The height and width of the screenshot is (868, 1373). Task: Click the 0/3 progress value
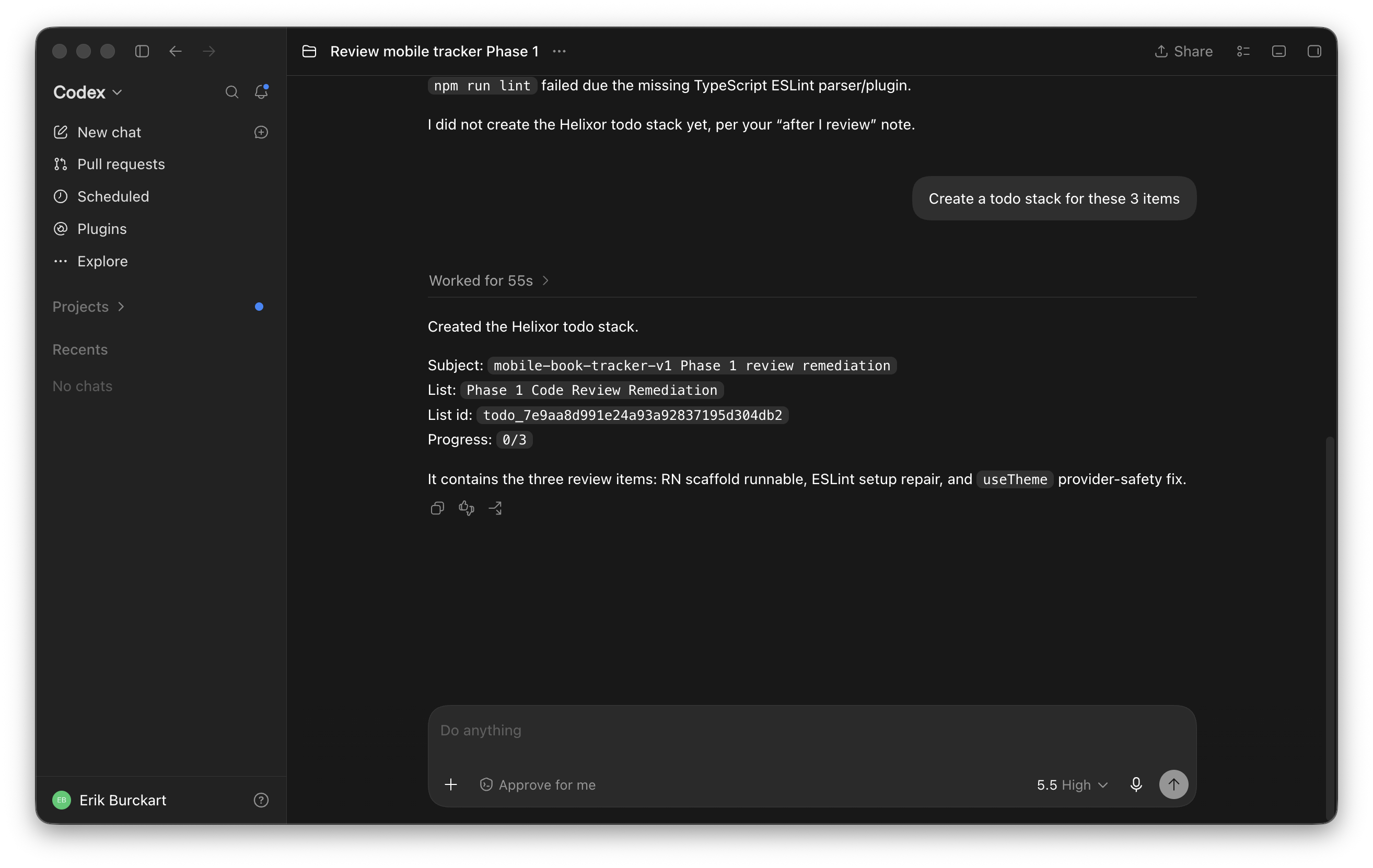pos(514,439)
